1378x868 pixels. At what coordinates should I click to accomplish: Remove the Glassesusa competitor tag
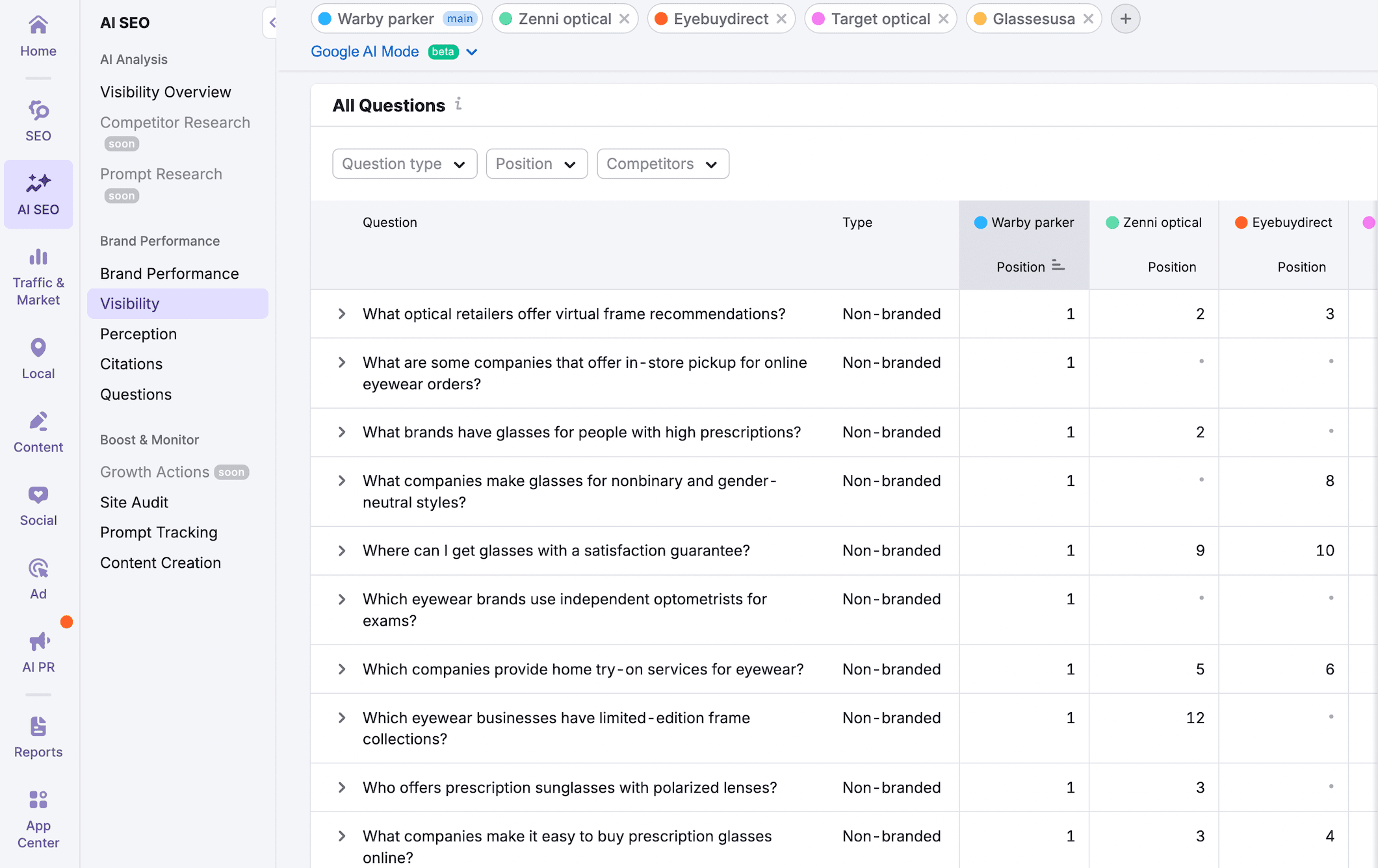pyautogui.click(x=1089, y=19)
